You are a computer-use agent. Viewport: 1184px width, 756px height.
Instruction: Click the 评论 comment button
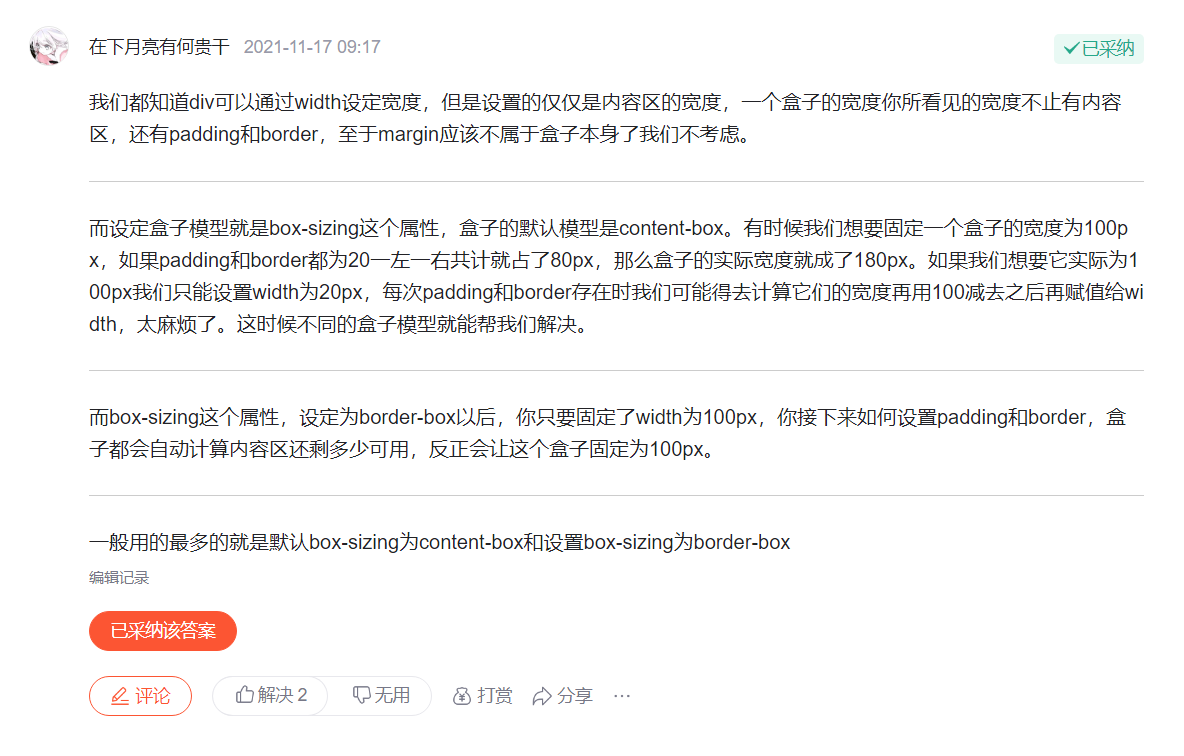tap(140, 696)
